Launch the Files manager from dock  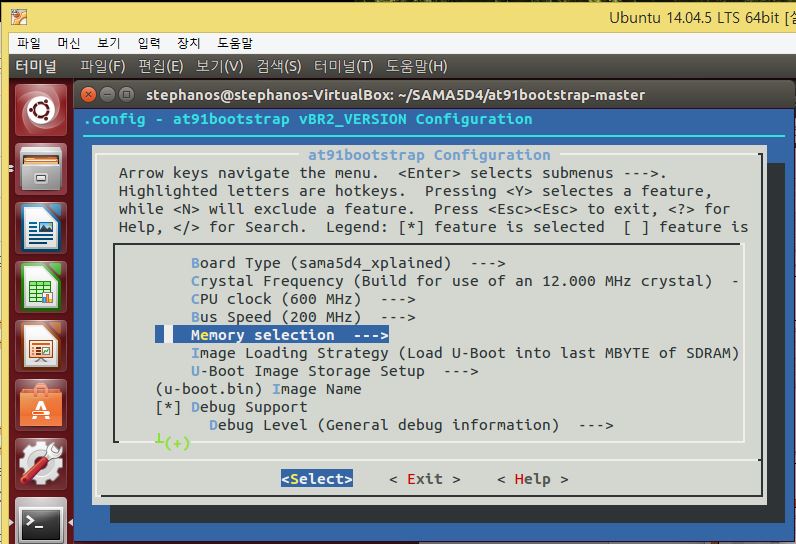click(41, 169)
